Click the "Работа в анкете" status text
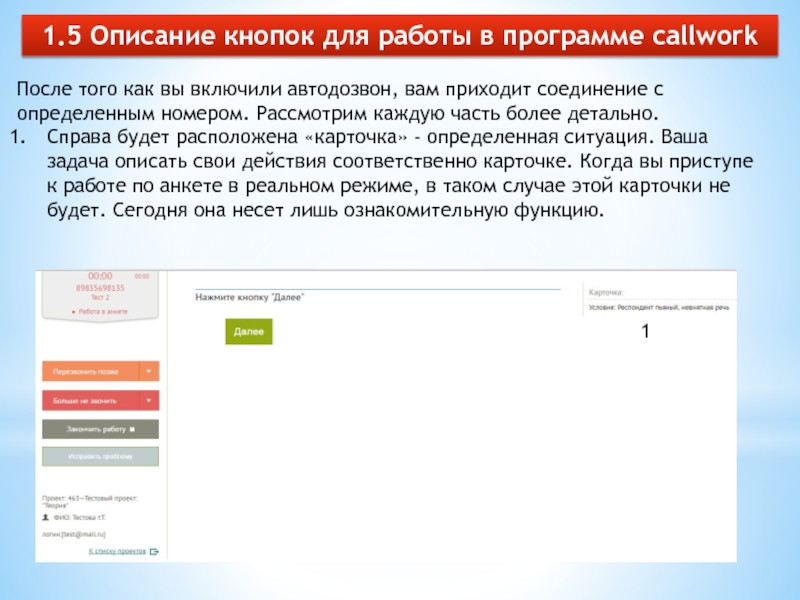This screenshot has width=800, height=600. [x=103, y=311]
